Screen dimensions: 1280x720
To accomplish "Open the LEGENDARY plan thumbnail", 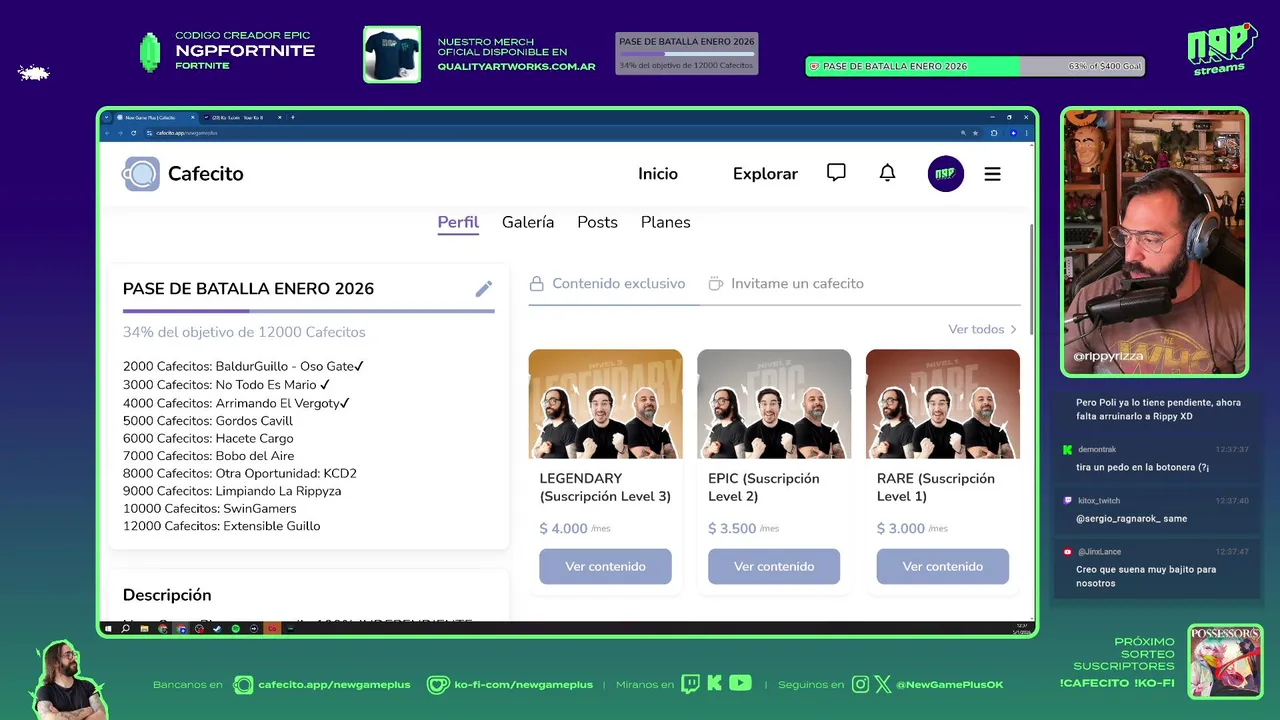I will 605,404.
